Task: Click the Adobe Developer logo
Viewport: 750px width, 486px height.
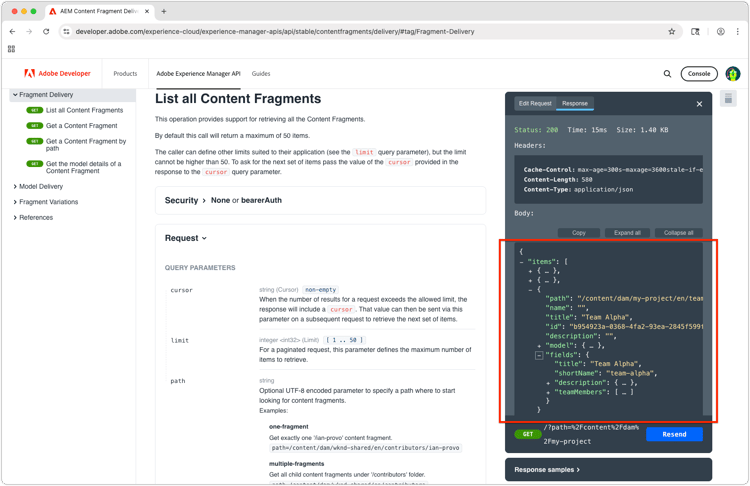Action: (57, 74)
